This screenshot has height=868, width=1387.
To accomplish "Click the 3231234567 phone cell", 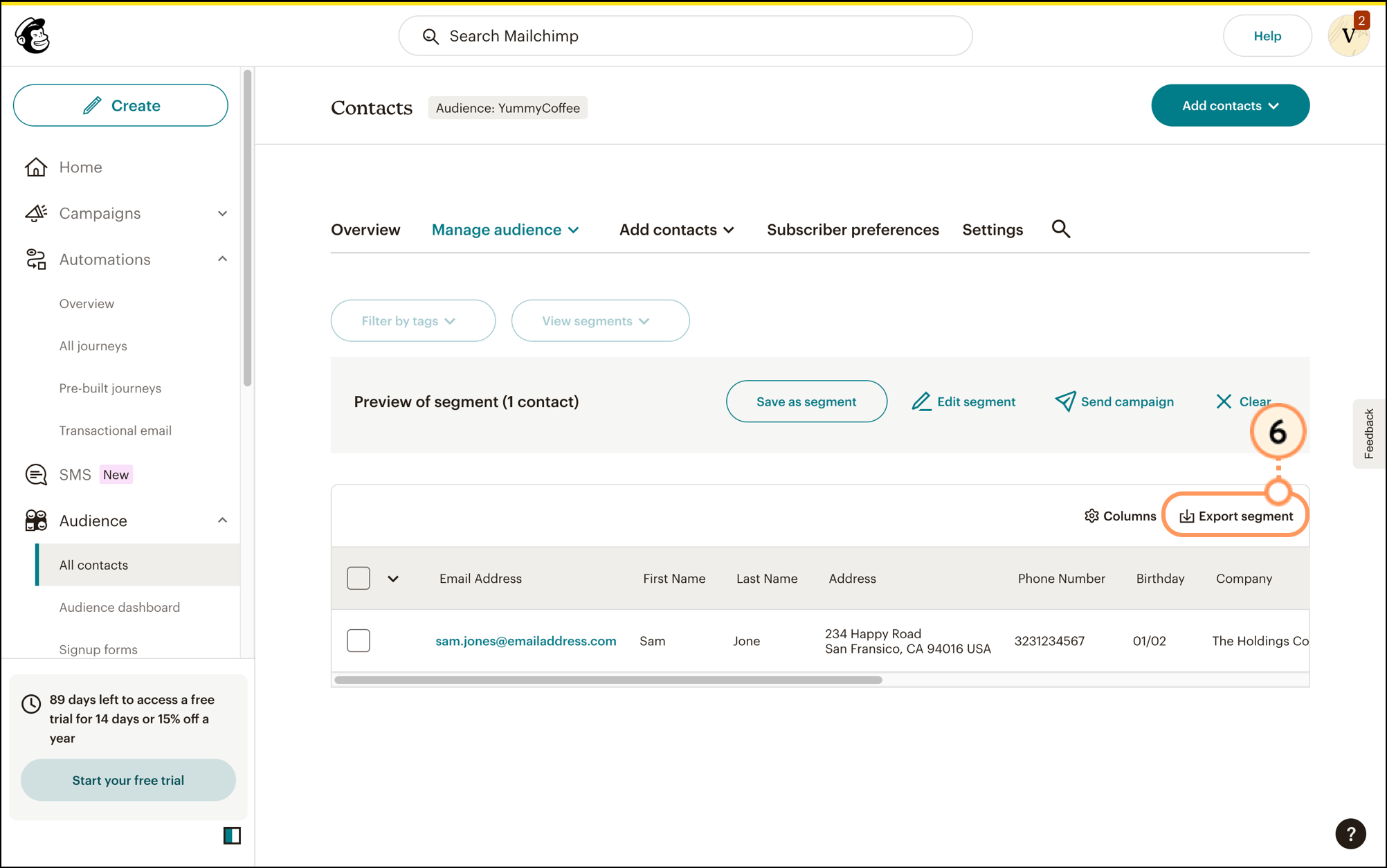I will pyautogui.click(x=1049, y=641).
